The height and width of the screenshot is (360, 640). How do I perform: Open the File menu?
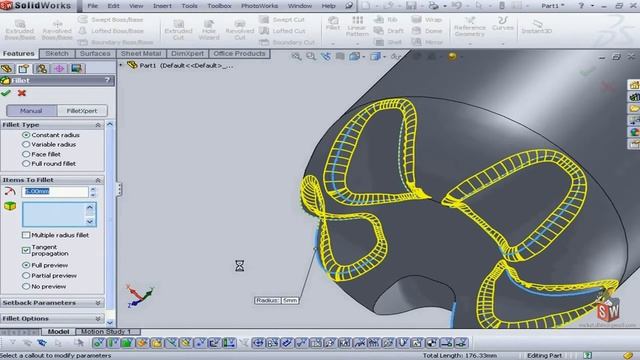tap(93, 6)
